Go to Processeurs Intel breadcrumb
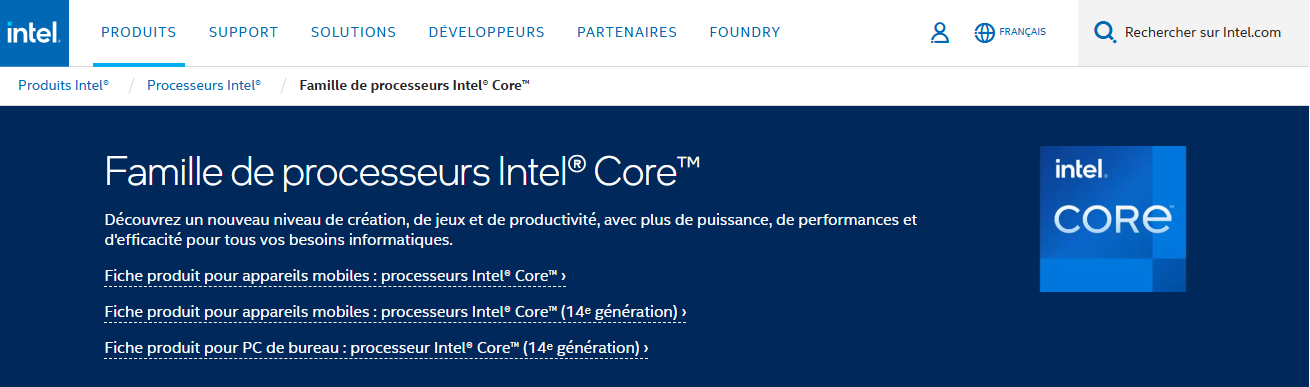This screenshot has height=387, width=1310. pos(204,85)
